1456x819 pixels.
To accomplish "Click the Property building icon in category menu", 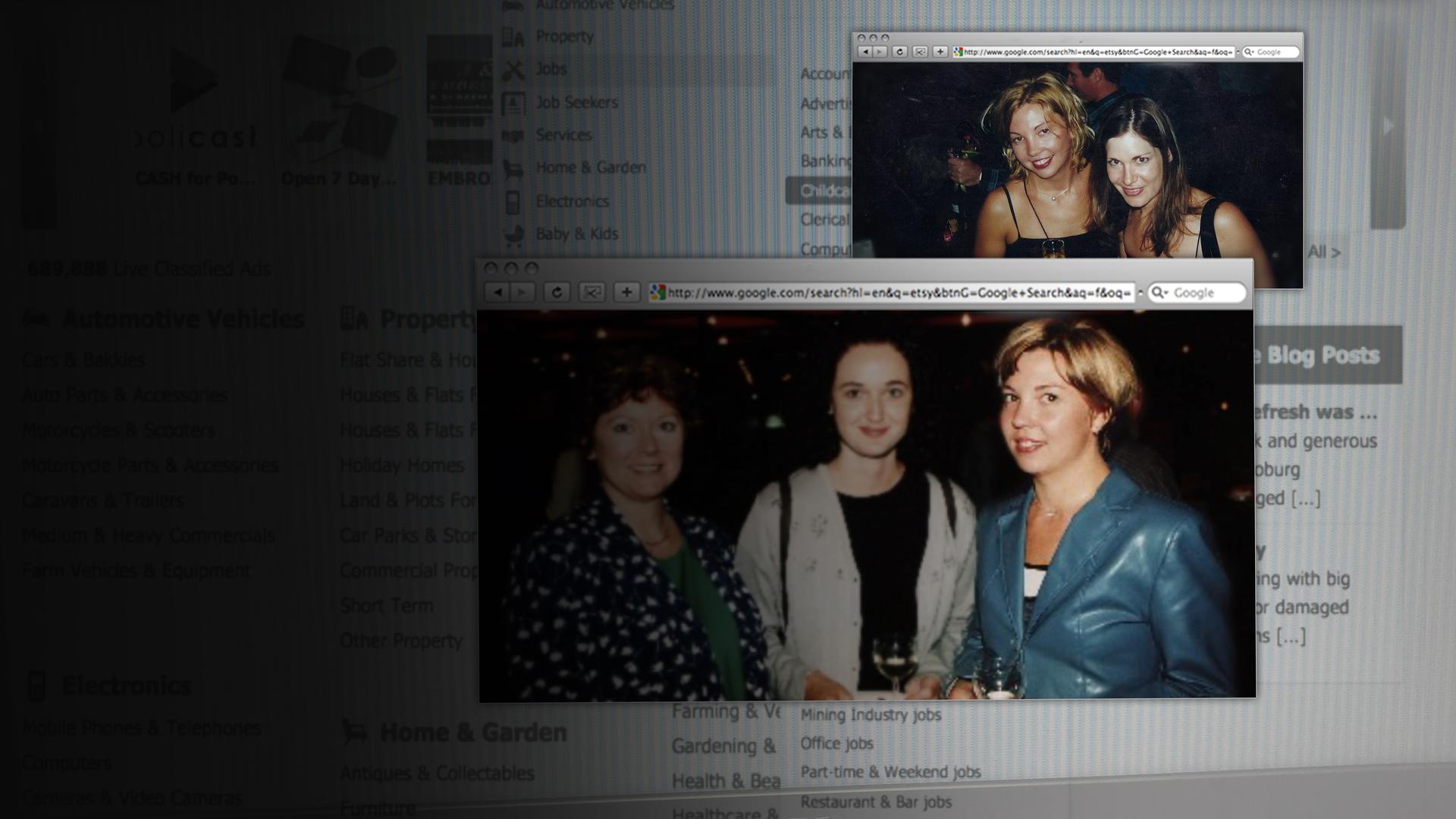I will [x=513, y=36].
